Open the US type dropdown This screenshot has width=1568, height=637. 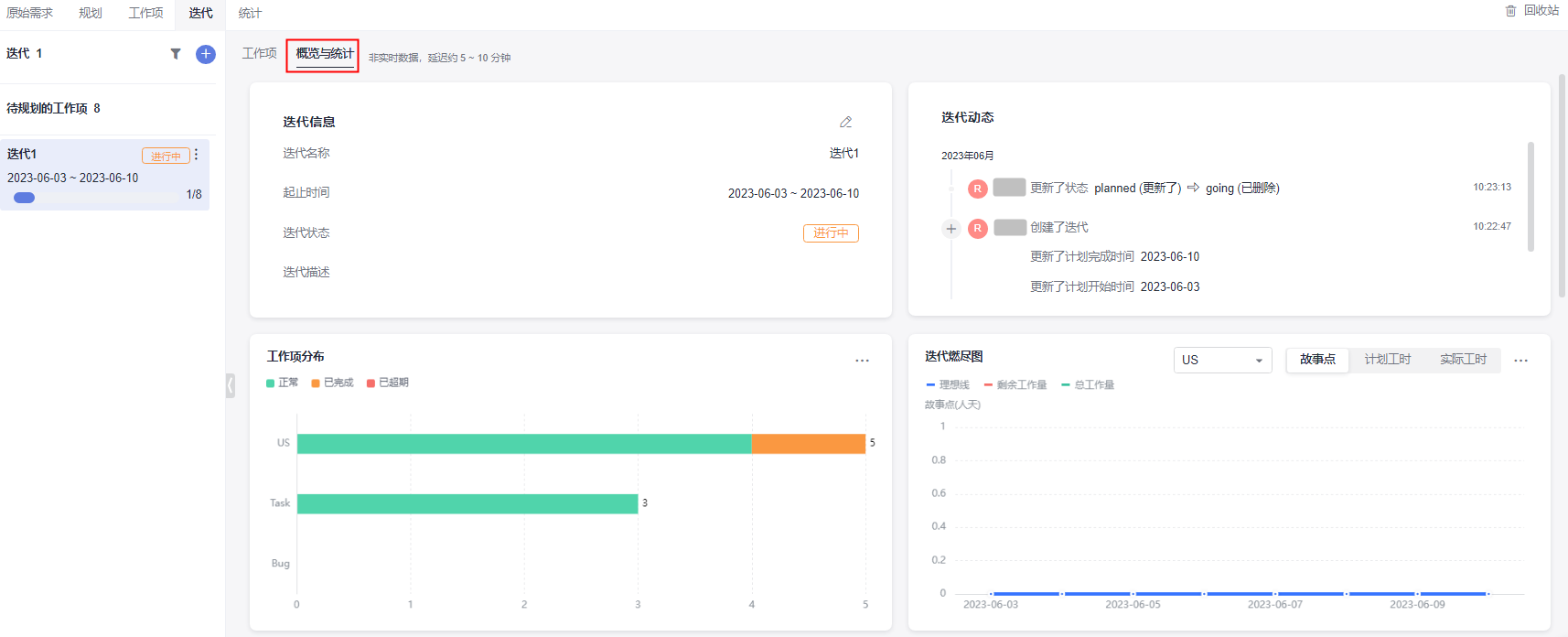1222,360
